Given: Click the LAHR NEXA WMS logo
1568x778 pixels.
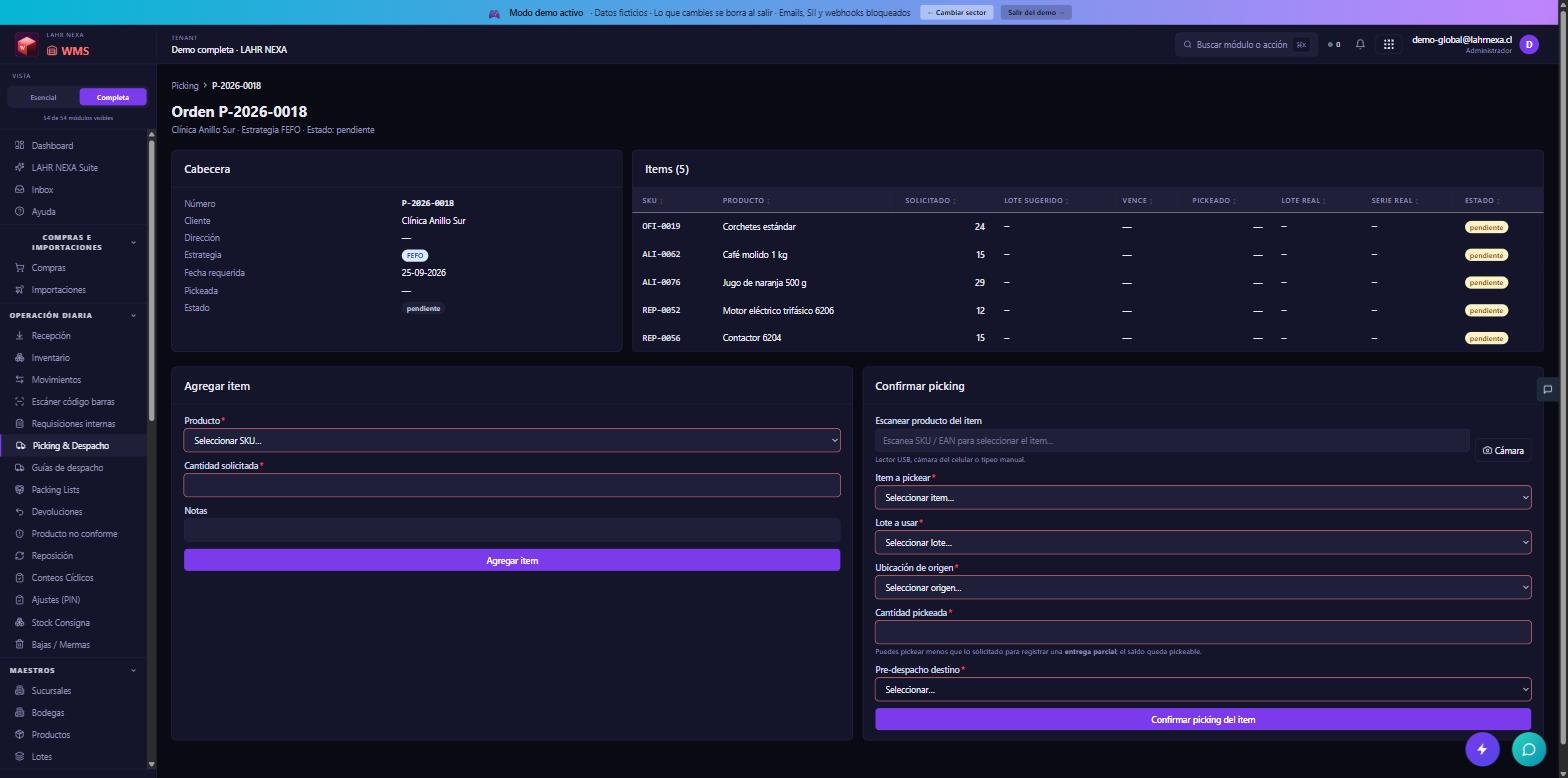Looking at the screenshot, I should (x=54, y=45).
